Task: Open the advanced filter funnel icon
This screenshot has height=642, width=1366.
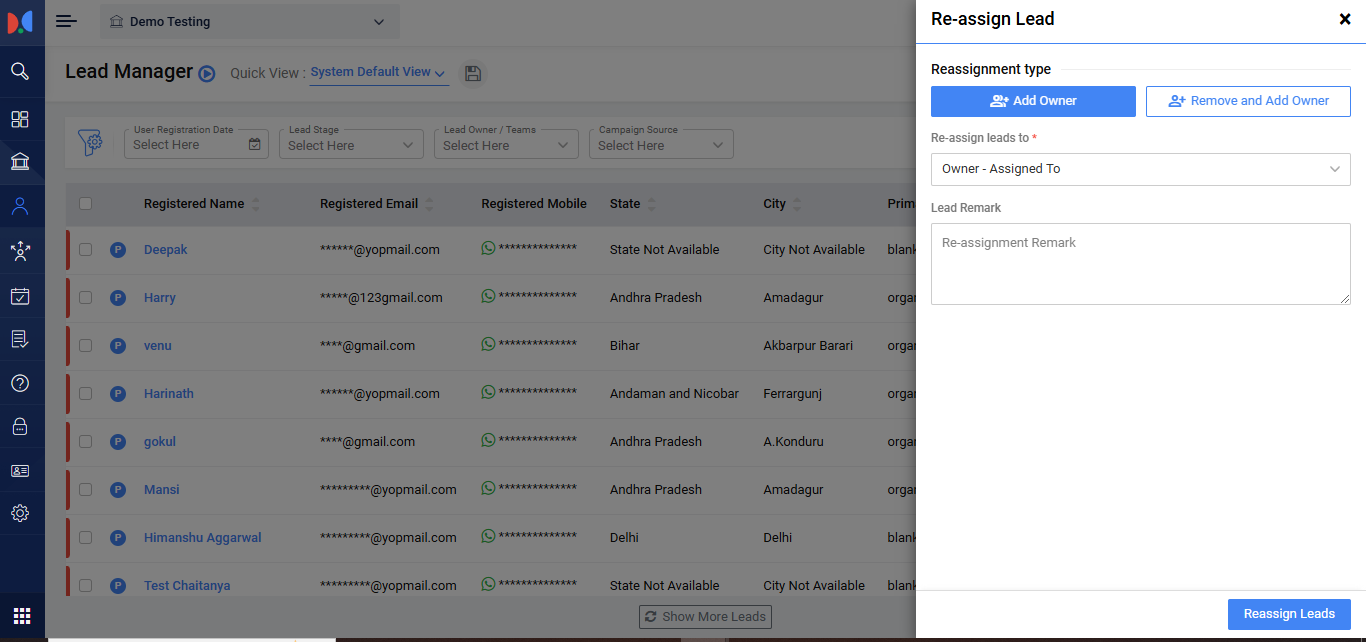Action: (92, 143)
